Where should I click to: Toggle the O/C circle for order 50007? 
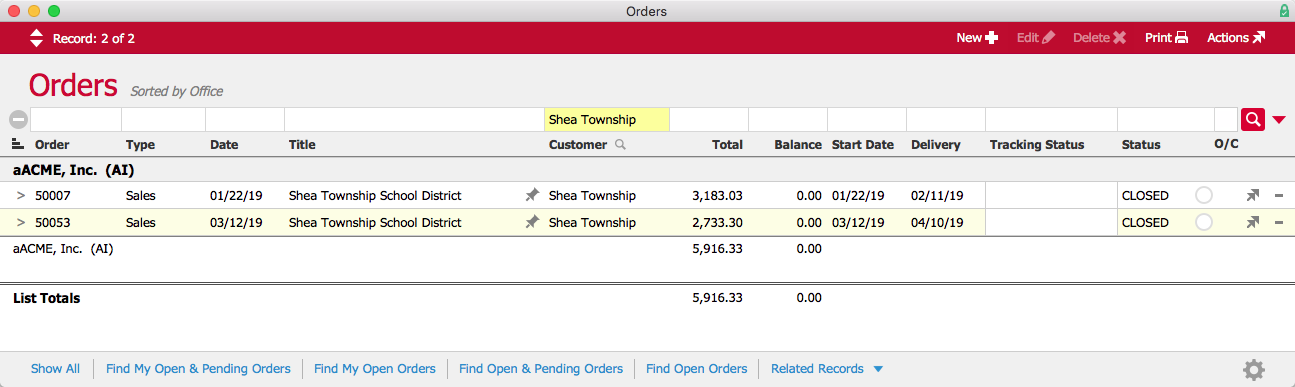[x=1204, y=196]
